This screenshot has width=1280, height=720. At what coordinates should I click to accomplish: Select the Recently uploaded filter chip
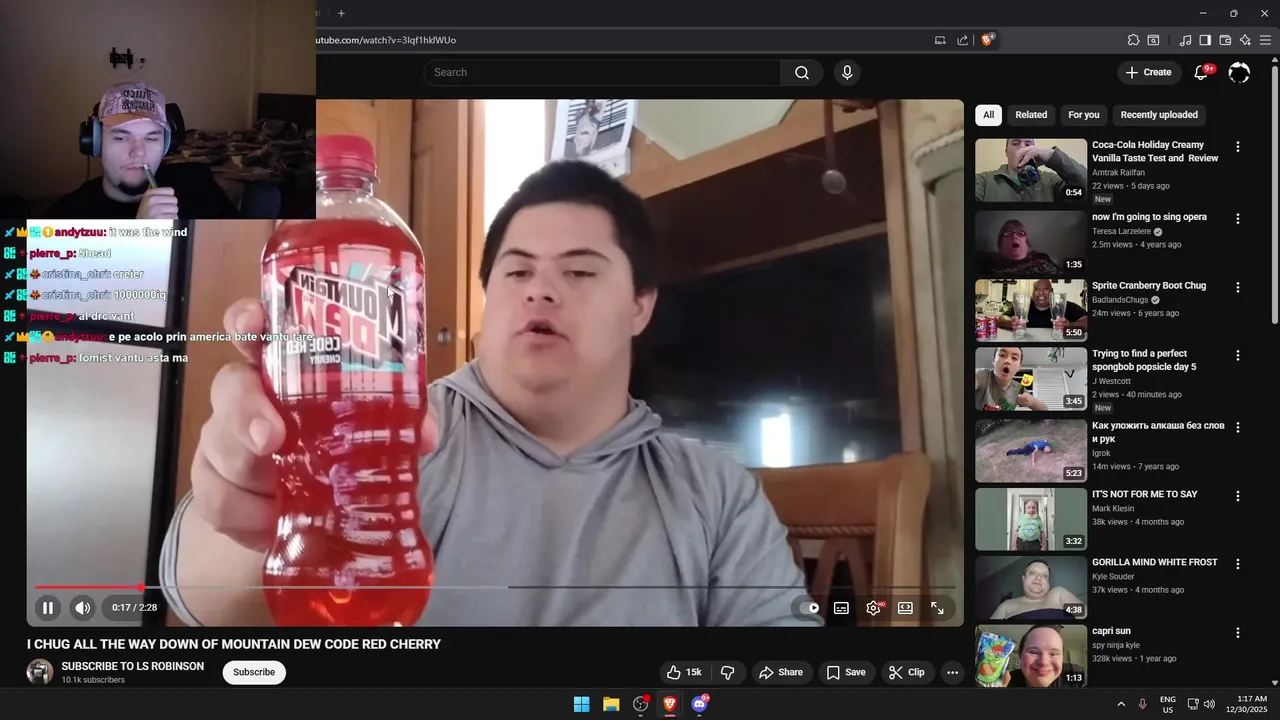(1159, 115)
